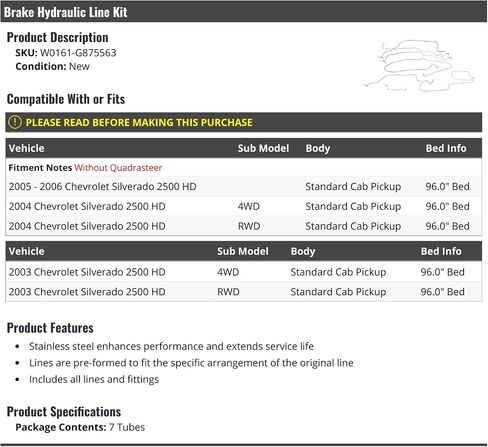The image size is (488, 447).
Task: Click the SKU value W0161-G875563
Action: coord(78,53)
